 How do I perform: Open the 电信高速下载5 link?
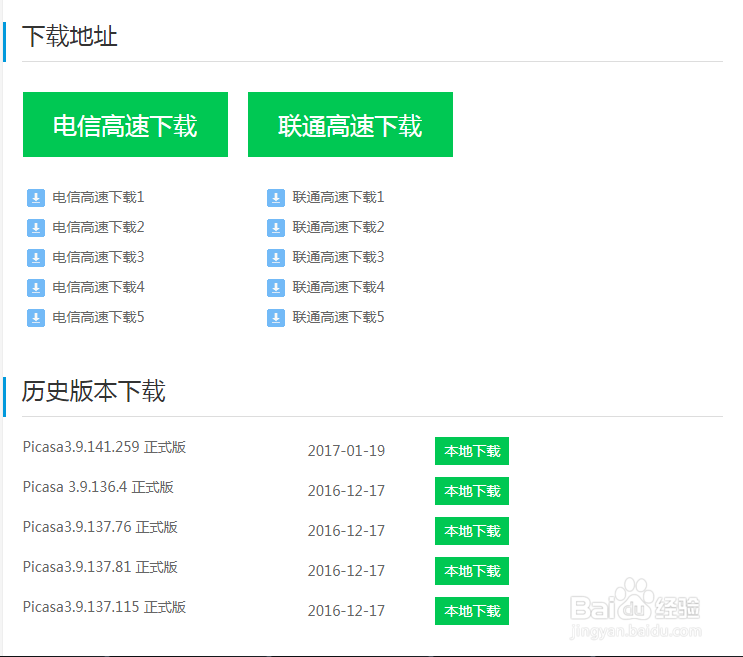(x=98, y=317)
